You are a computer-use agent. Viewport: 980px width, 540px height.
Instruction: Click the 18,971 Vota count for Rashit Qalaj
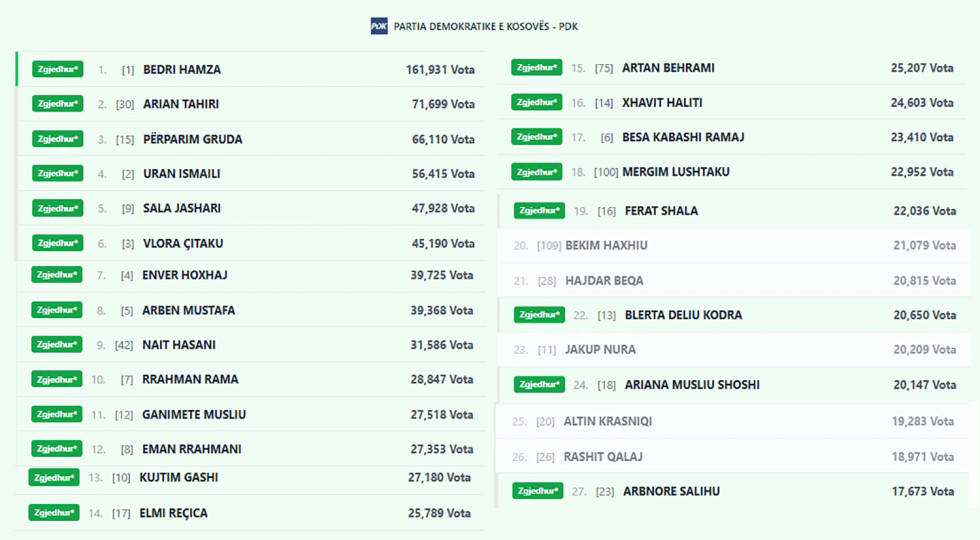coord(924,457)
